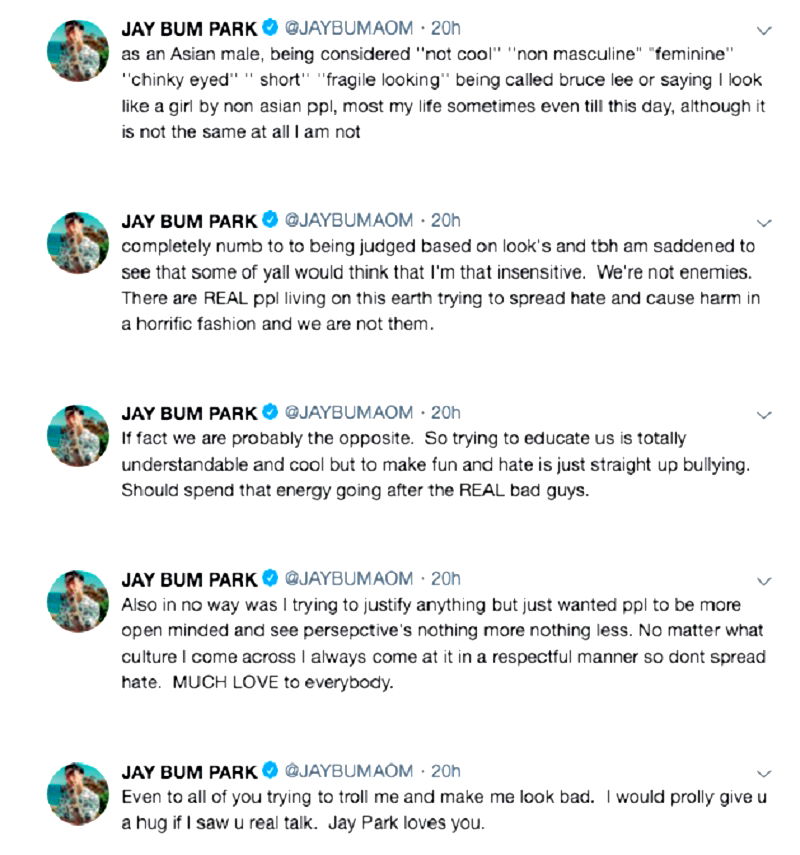
Task: Expand options chevron on "Even to all of you" tweet
Action: 765,773
